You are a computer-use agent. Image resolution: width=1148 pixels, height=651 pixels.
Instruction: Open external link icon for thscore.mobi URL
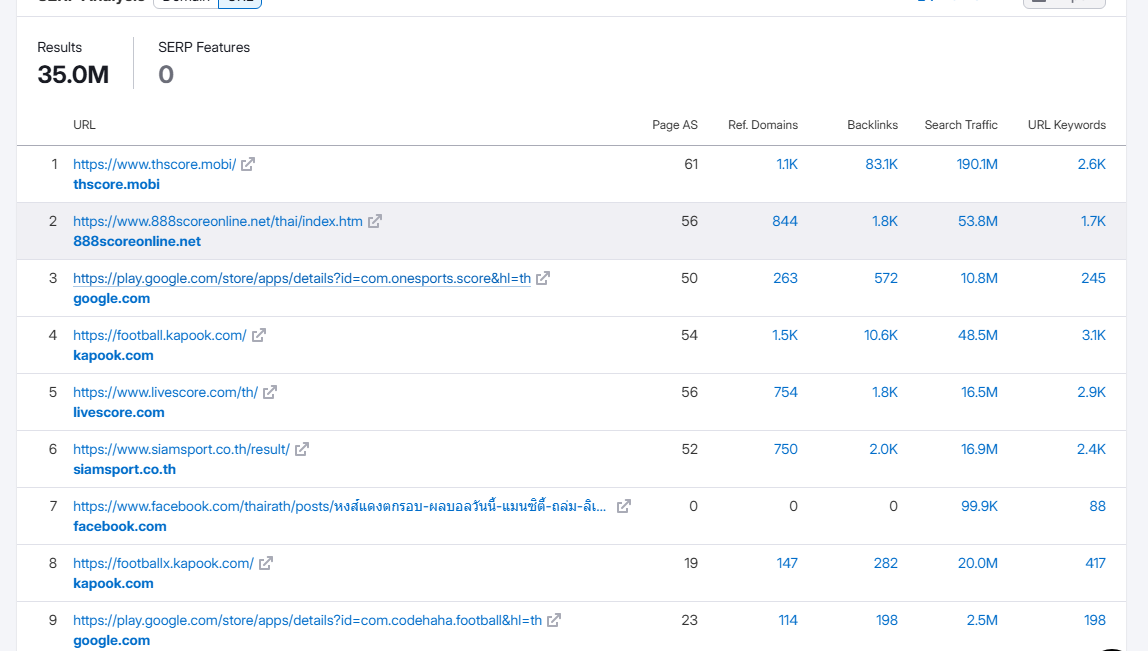pyautogui.click(x=248, y=164)
